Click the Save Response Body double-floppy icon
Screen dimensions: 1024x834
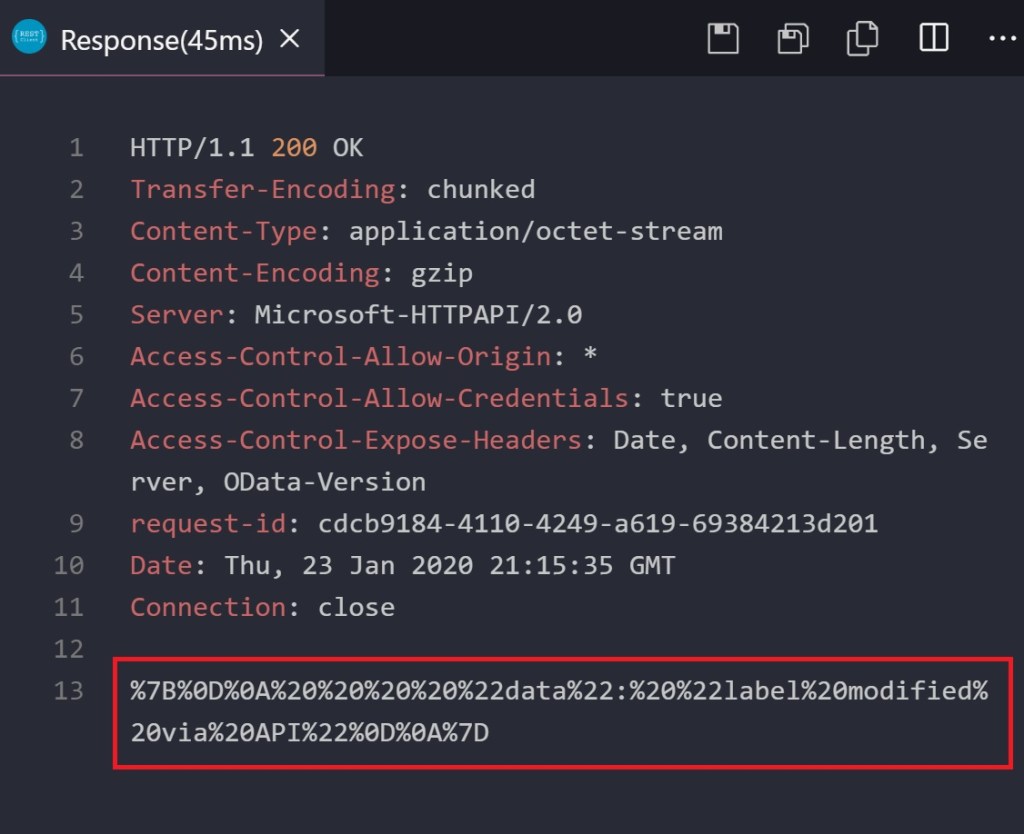pyautogui.click(x=792, y=39)
